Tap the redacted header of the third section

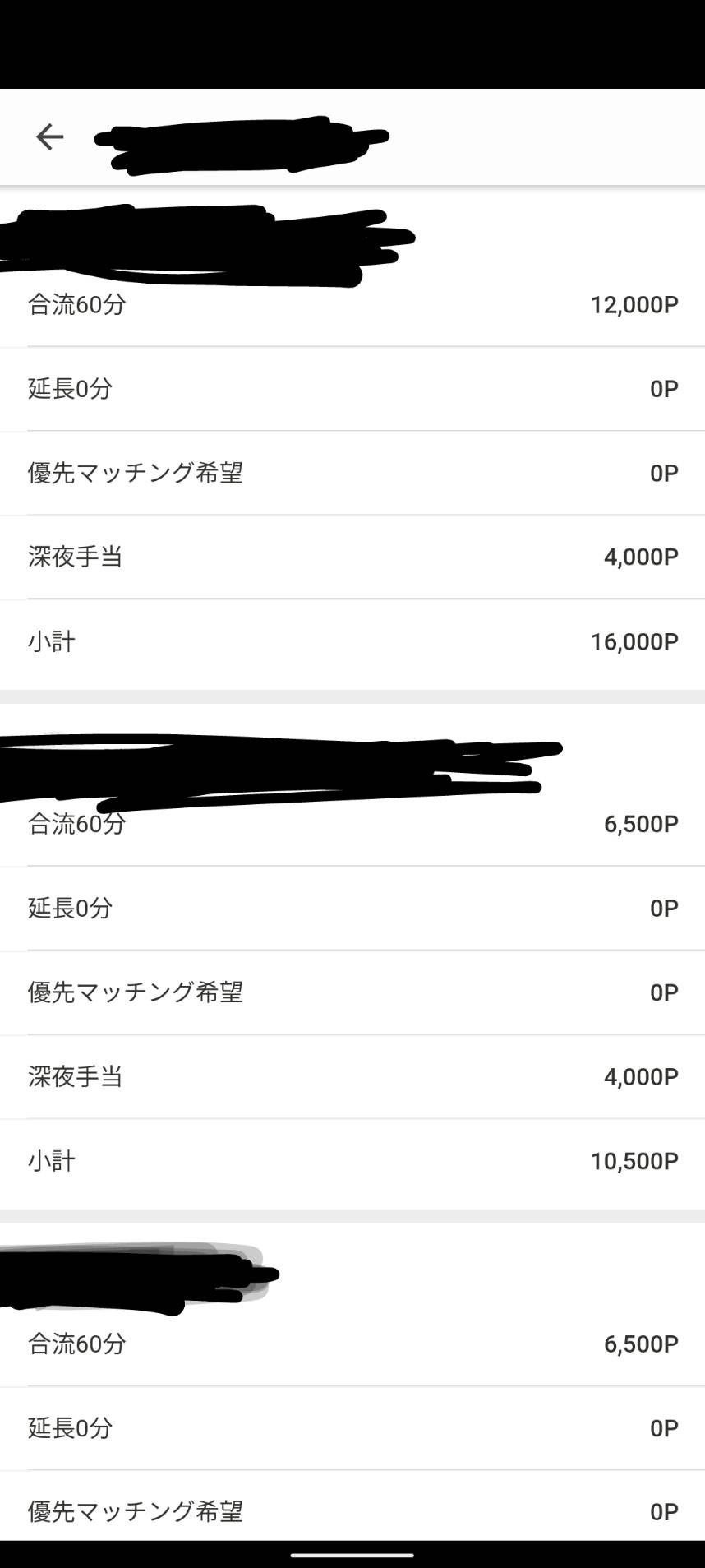pos(131,1276)
